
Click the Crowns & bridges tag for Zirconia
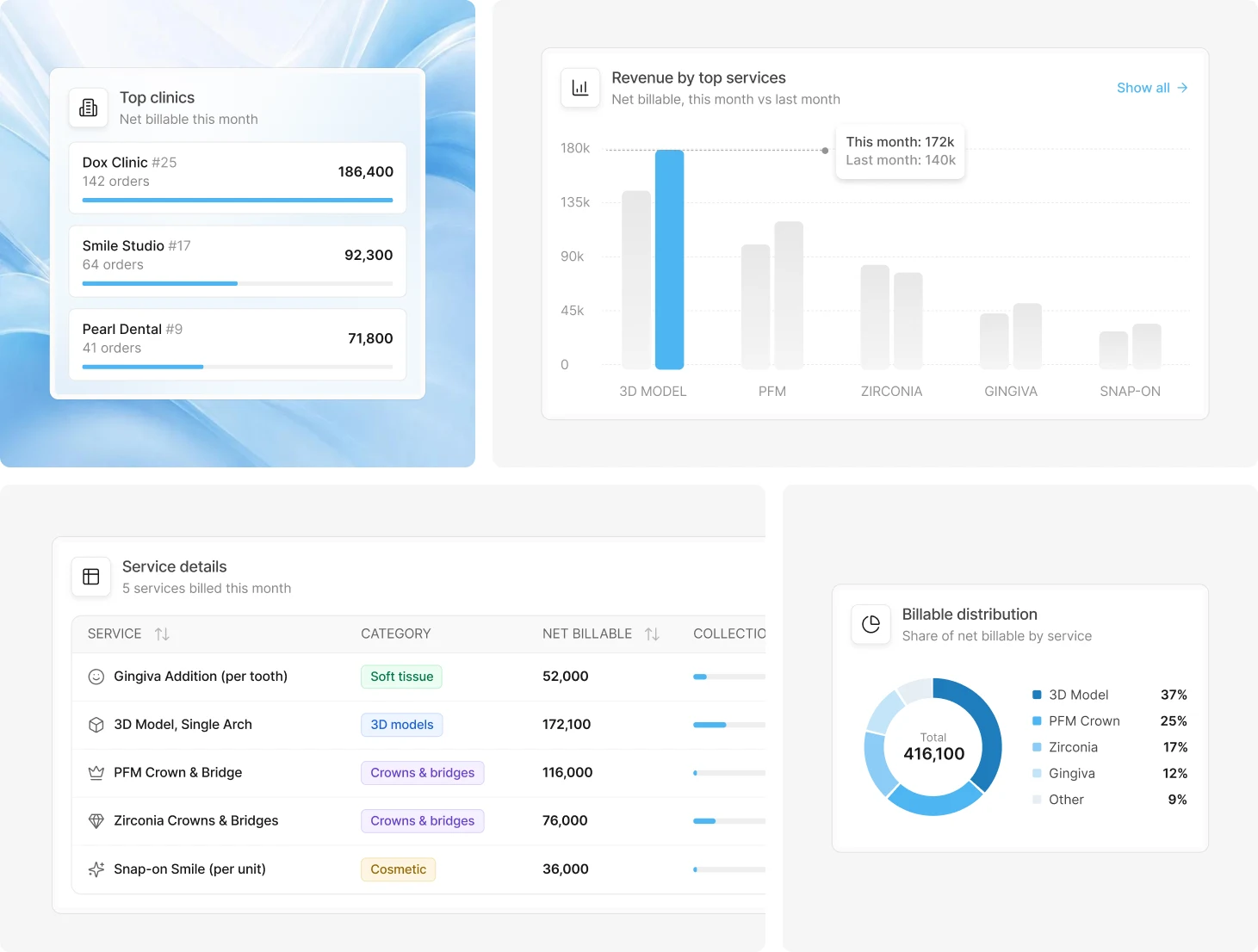[422, 821]
